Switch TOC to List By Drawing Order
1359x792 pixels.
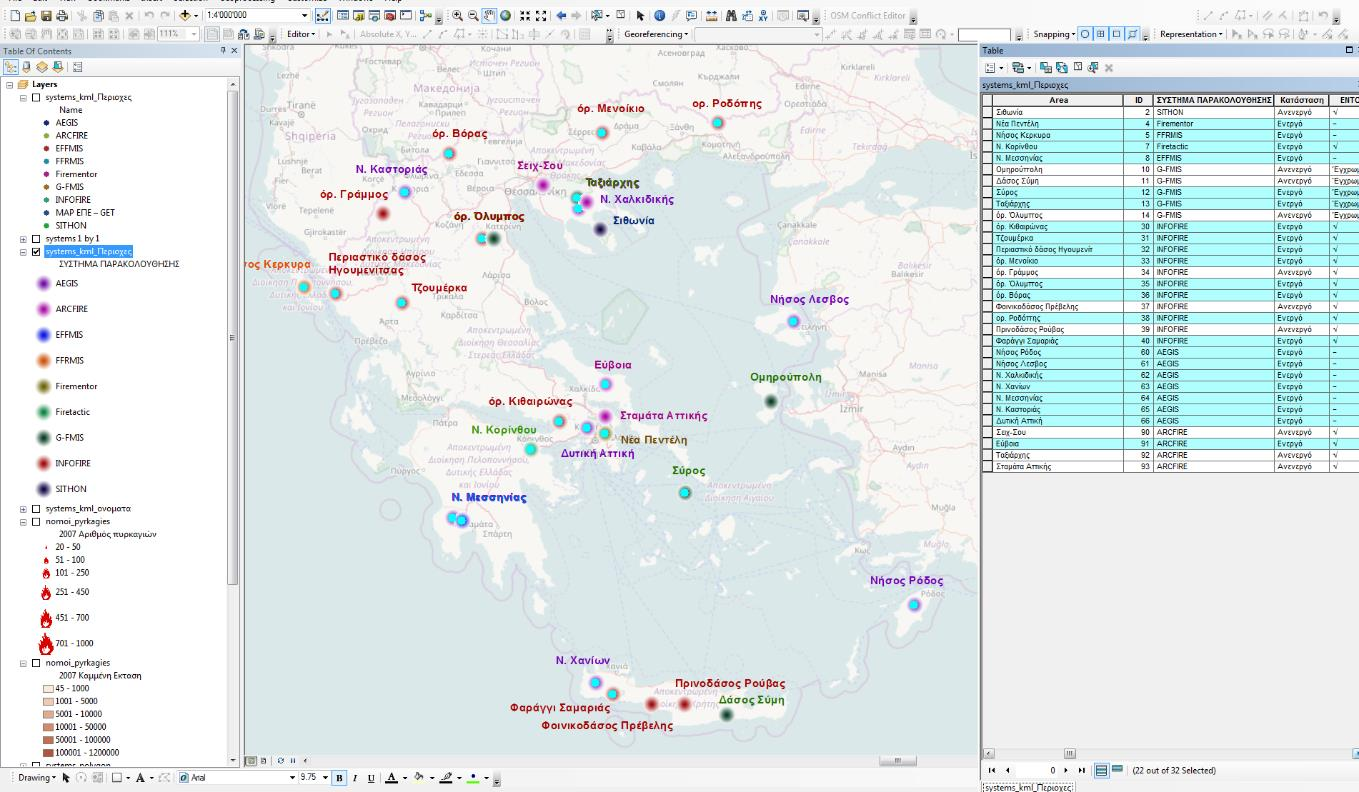point(11,67)
